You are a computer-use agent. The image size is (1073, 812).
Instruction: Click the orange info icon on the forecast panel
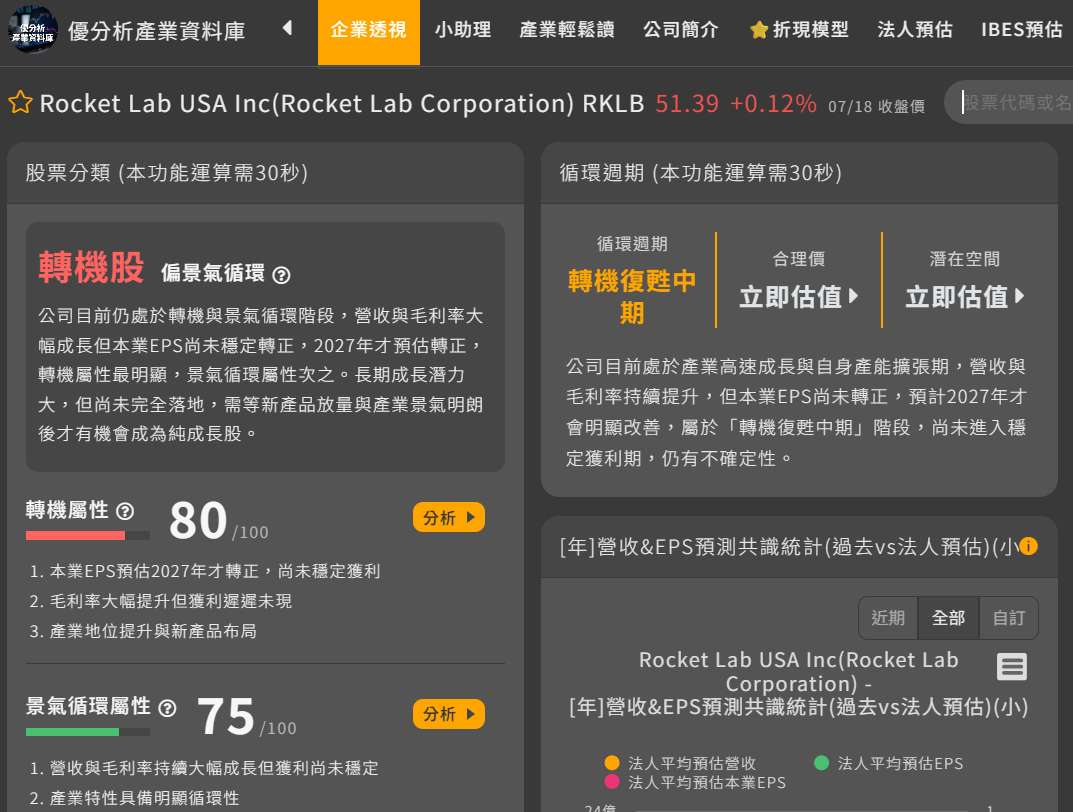coord(1028,546)
